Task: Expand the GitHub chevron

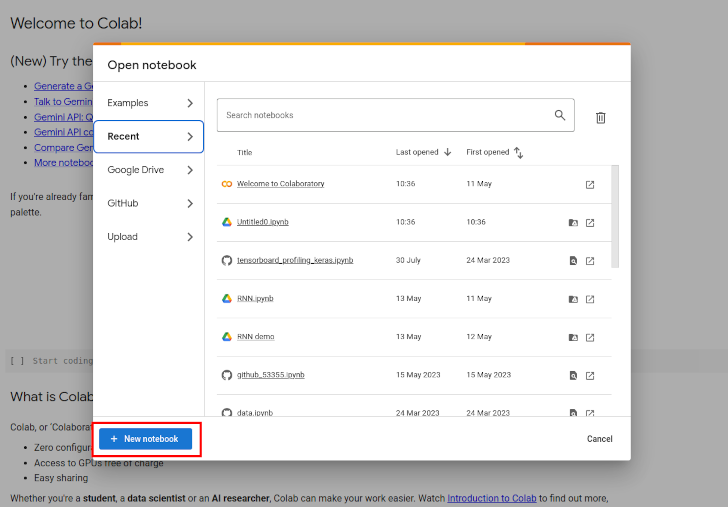Action: coord(190,203)
